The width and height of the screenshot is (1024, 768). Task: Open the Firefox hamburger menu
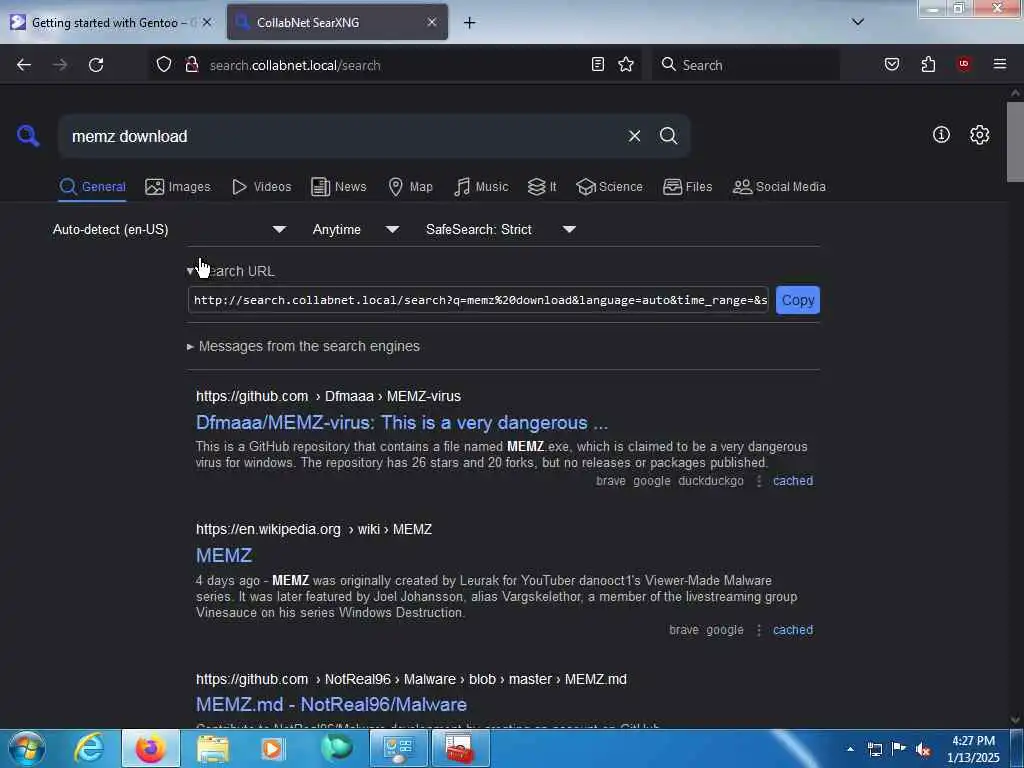pyautogui.click(x=999, y=64)
